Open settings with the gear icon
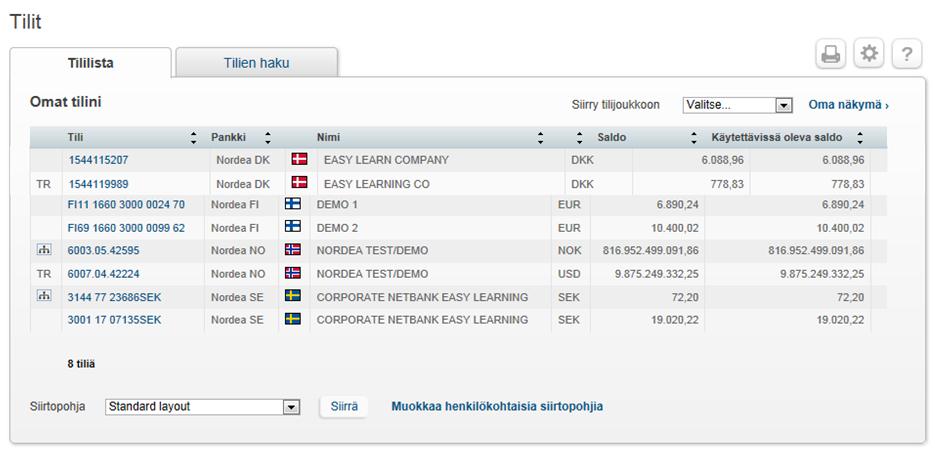The width and height of the screenshot is (935, 454). click(x=869, y=54)
